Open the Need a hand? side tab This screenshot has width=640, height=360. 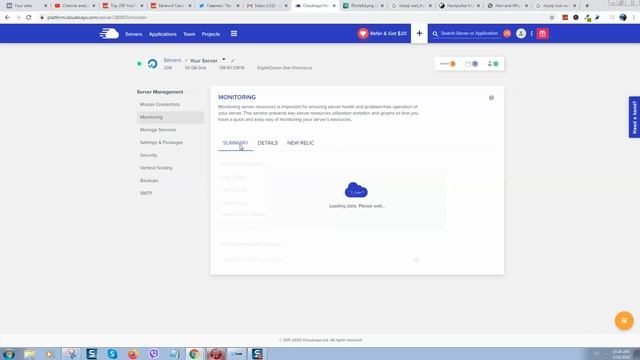[634, 117]
